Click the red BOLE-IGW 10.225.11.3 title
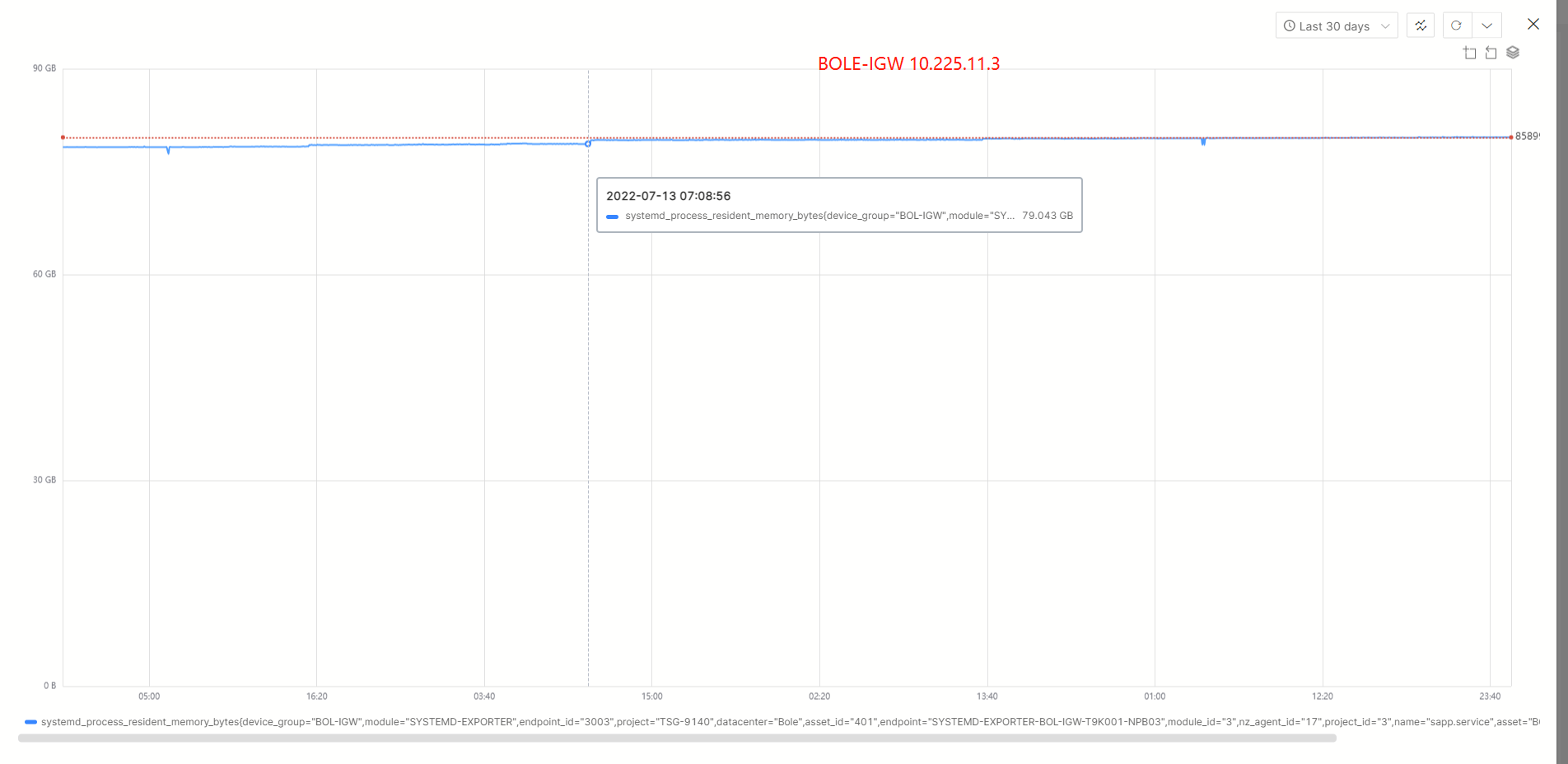This screenshot has height=764, width=1568. point(908,64)
